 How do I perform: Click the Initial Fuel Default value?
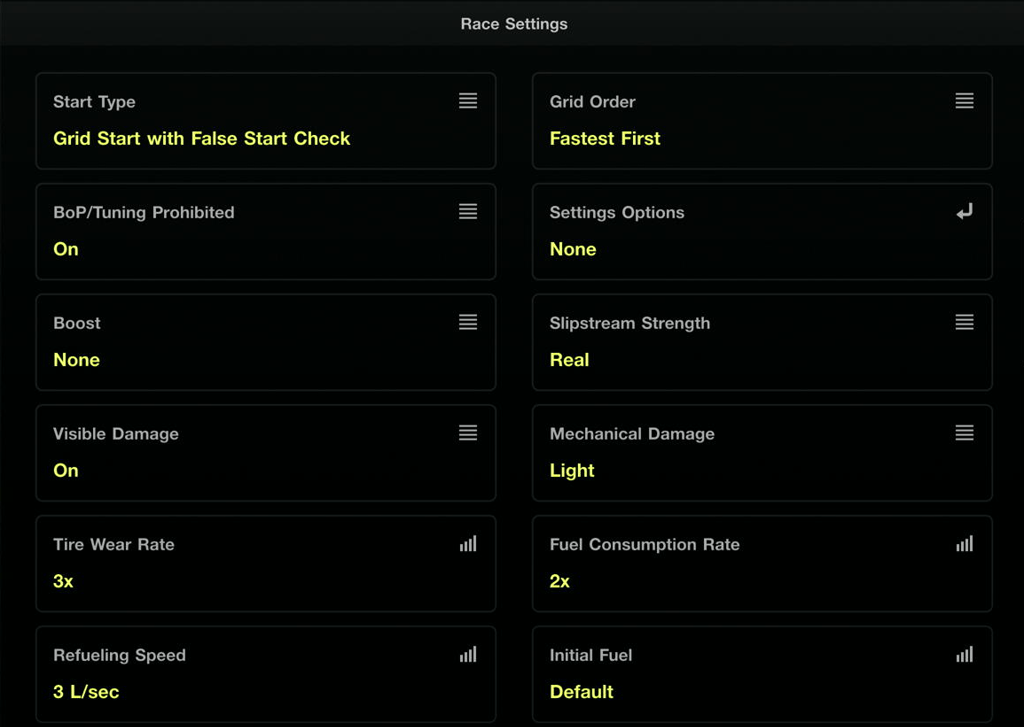click(x=581, y=692)
